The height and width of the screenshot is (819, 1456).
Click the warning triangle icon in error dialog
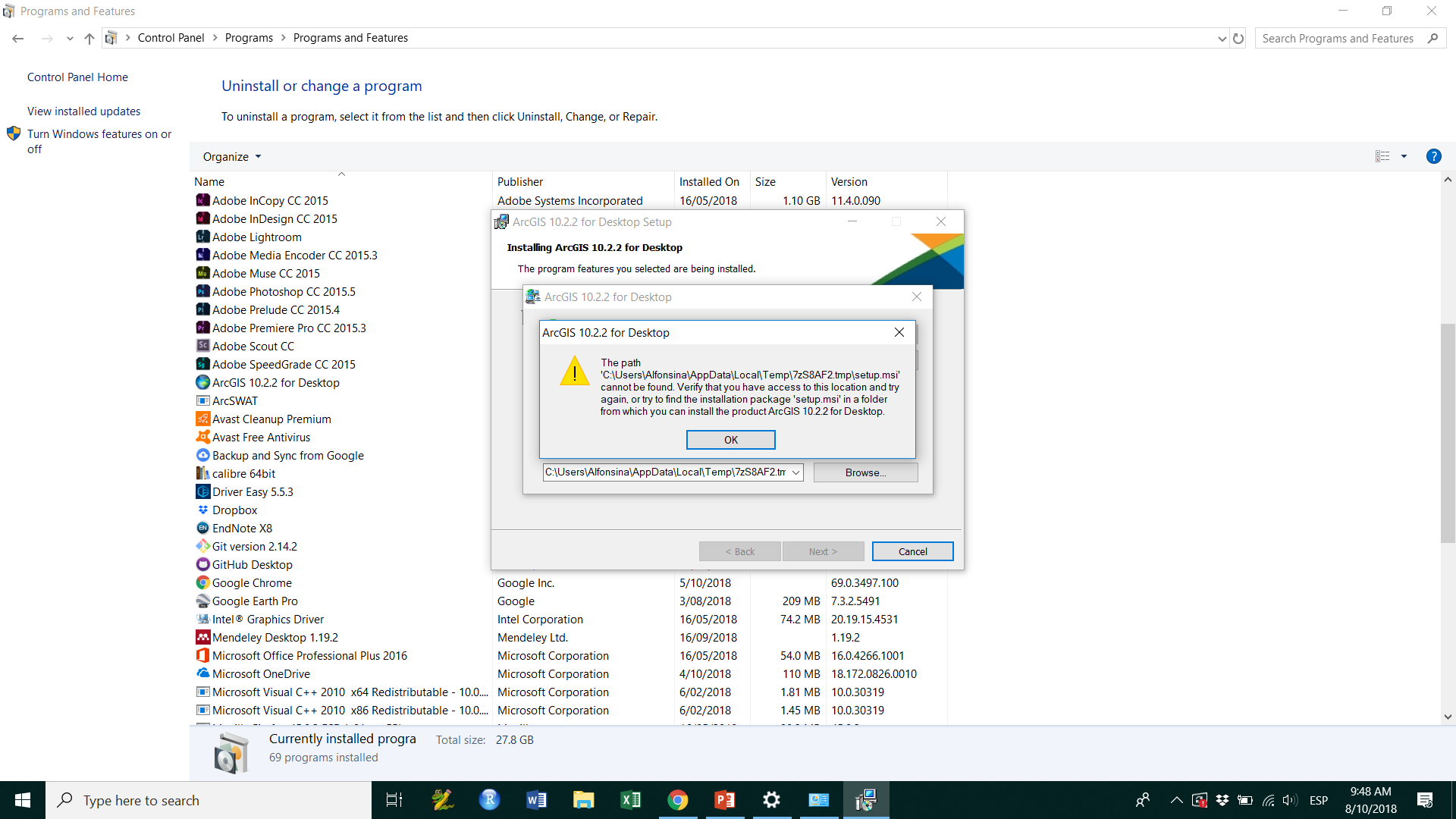click(x=575, y=372)
